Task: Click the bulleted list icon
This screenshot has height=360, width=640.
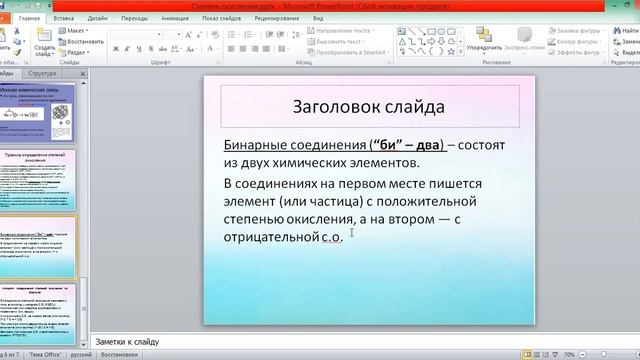Action: point(231,35)
